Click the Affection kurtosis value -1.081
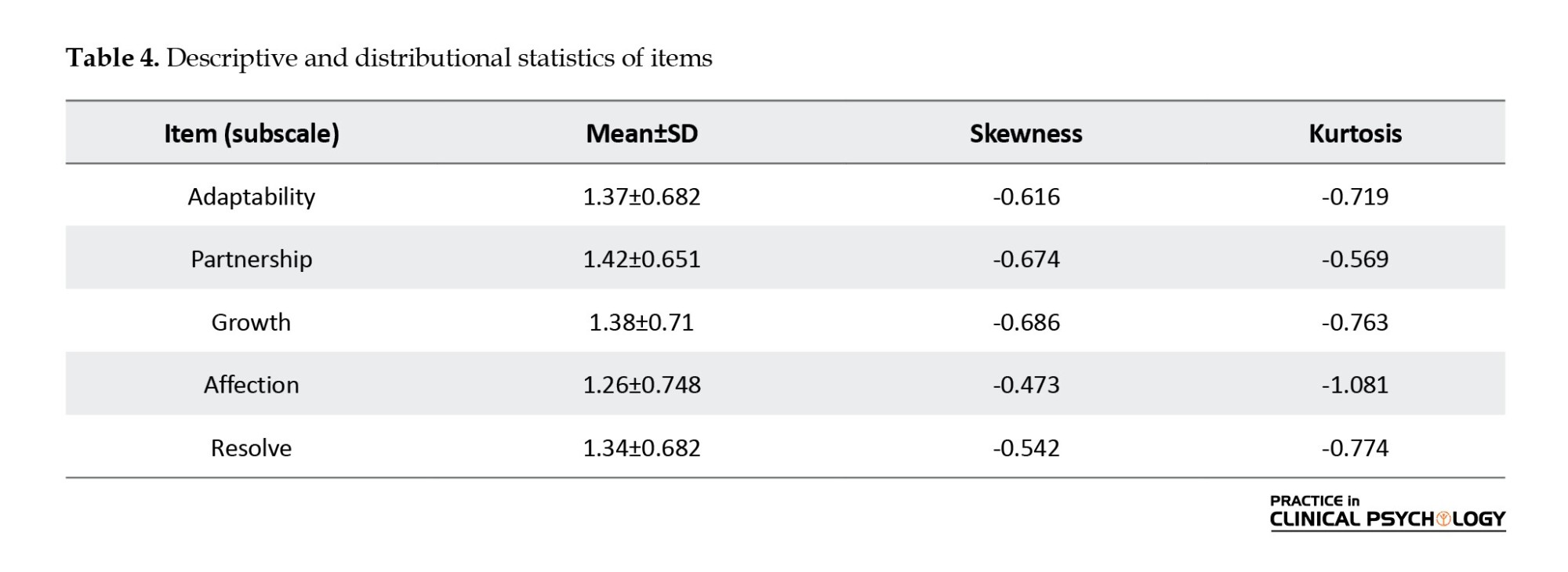This screenshot has width=1568, height=572. [1355, 385]
